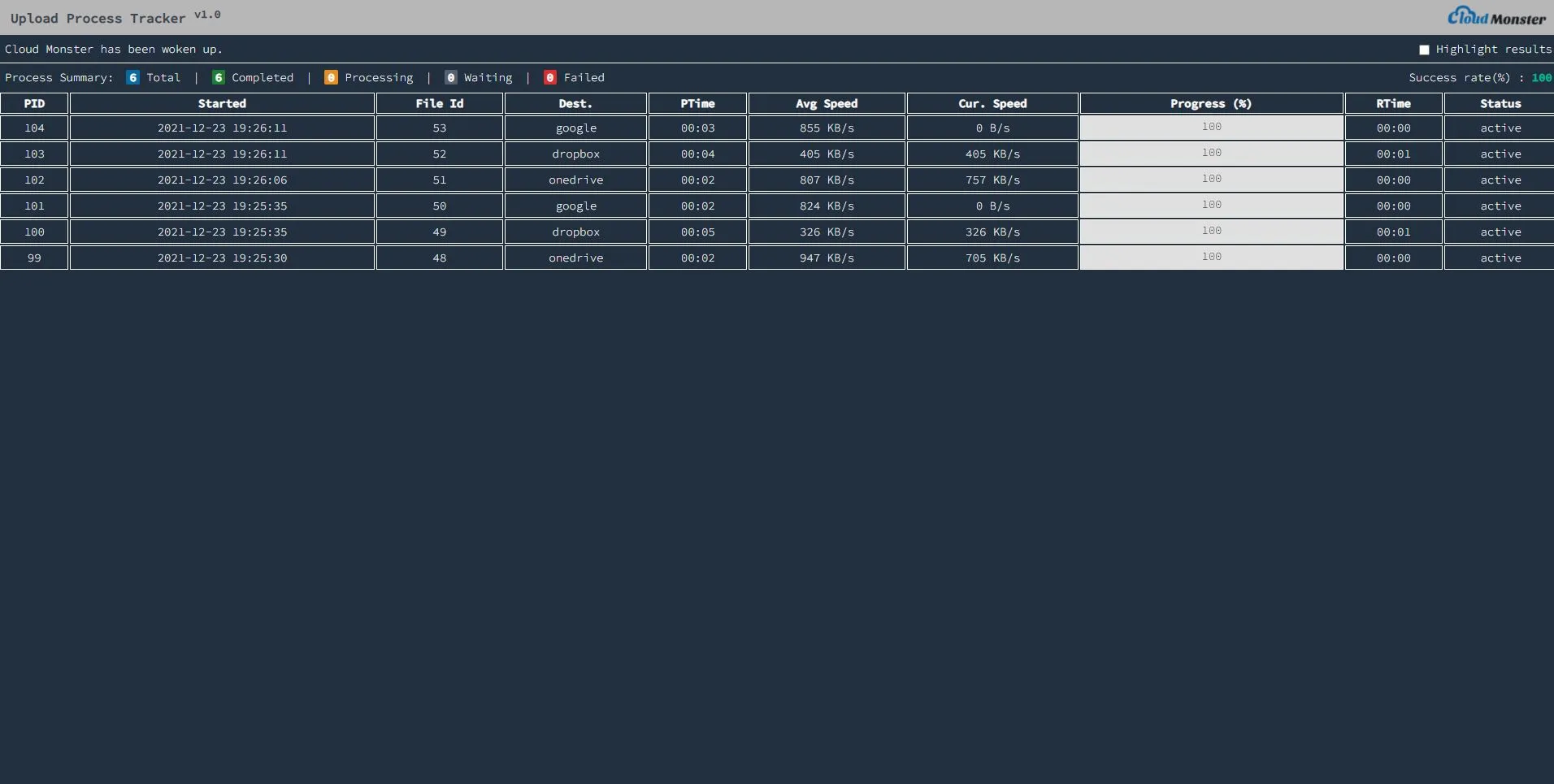The height and width of the screenshot is (784, 1554).
Task: Click the RTime column header
Action: (1393, 103)
